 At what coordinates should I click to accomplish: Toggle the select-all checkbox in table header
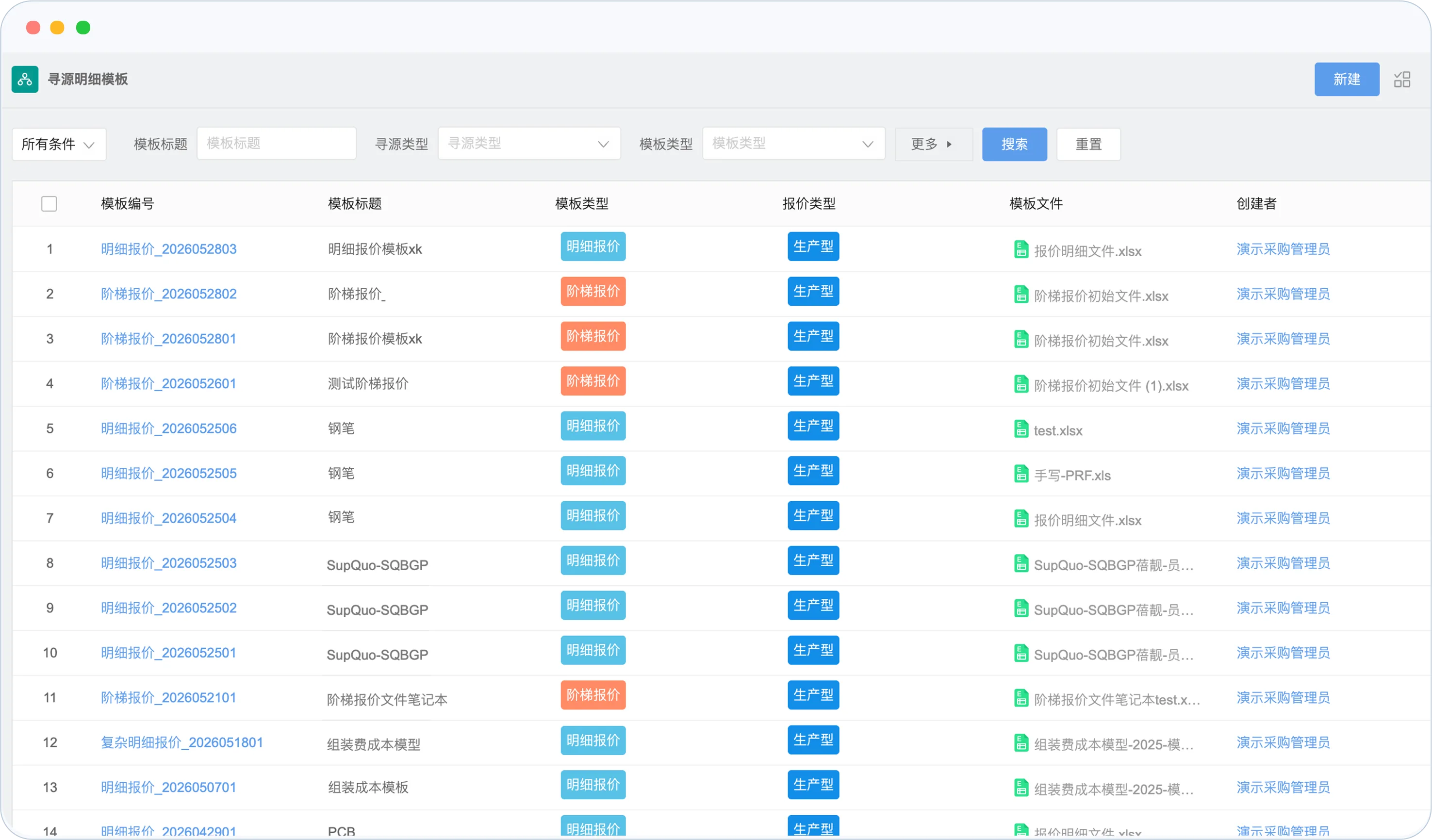click(49, 203)
